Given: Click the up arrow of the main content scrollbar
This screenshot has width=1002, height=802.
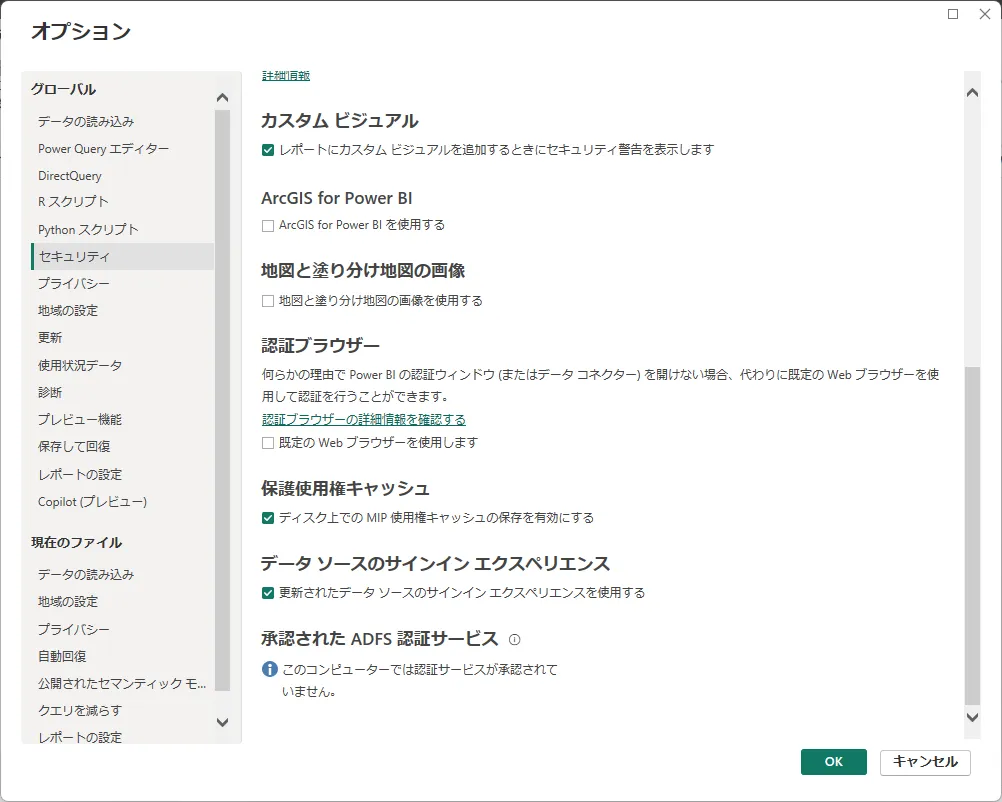Looking at the screenshot, I should [x=972, y=93].
